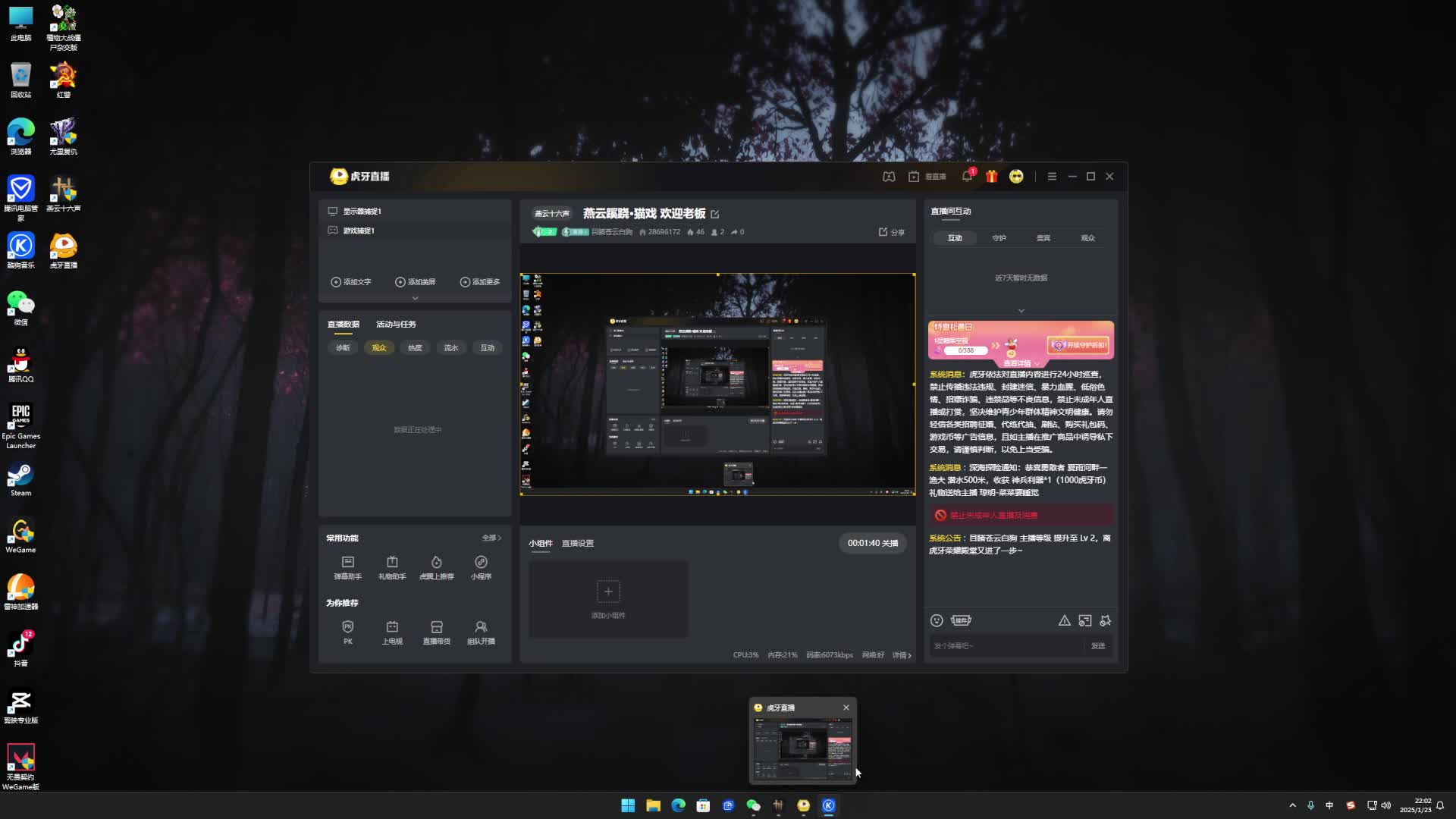Open the red gift box icon
1456x819 pixels.
992,176
